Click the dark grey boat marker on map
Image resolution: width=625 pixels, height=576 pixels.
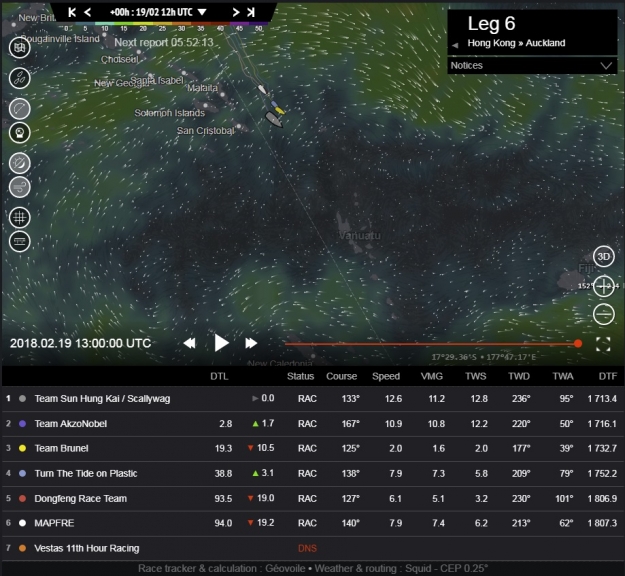274,119
